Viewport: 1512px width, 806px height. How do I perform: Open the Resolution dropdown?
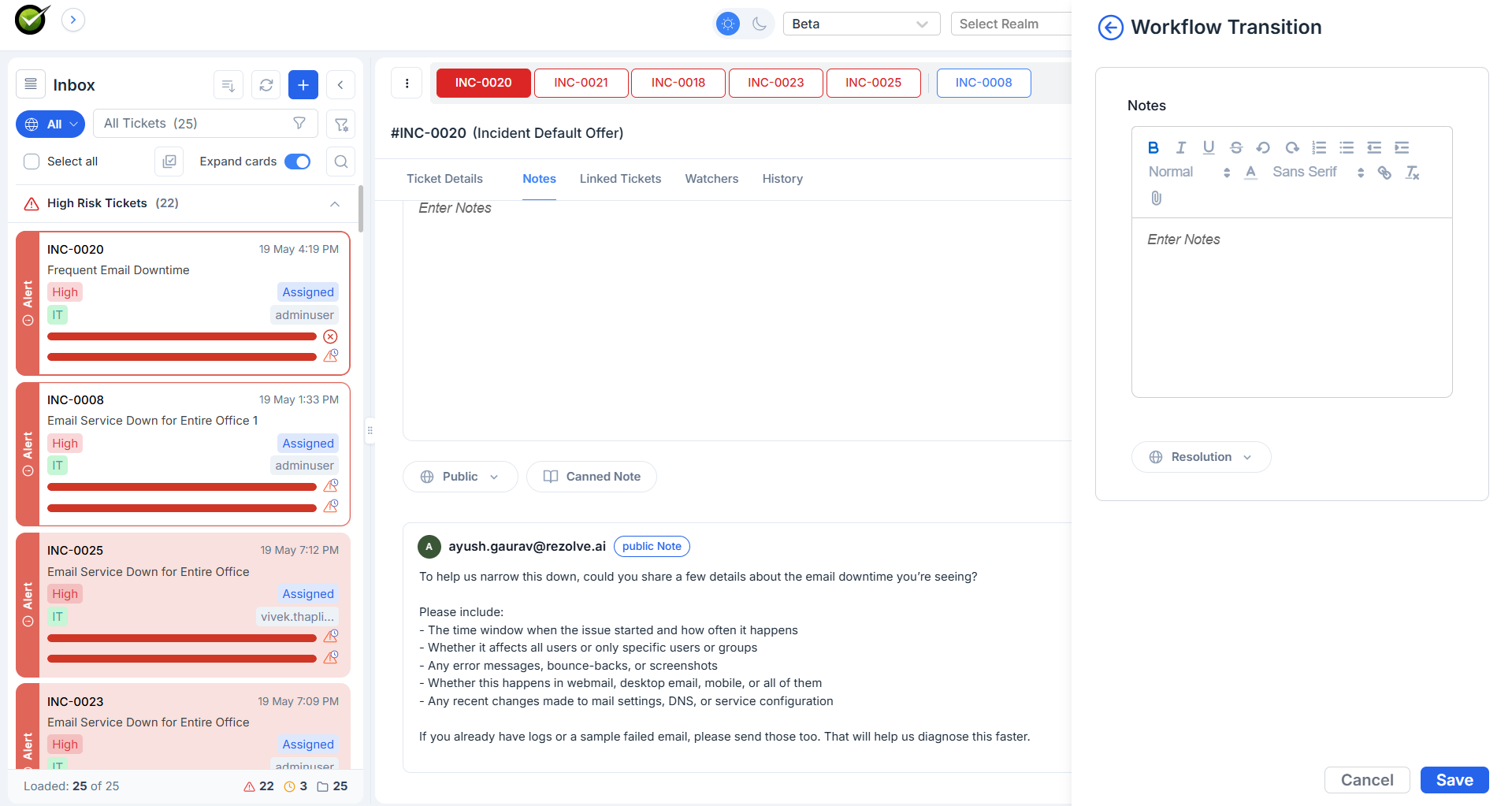tap(1201, 457)
